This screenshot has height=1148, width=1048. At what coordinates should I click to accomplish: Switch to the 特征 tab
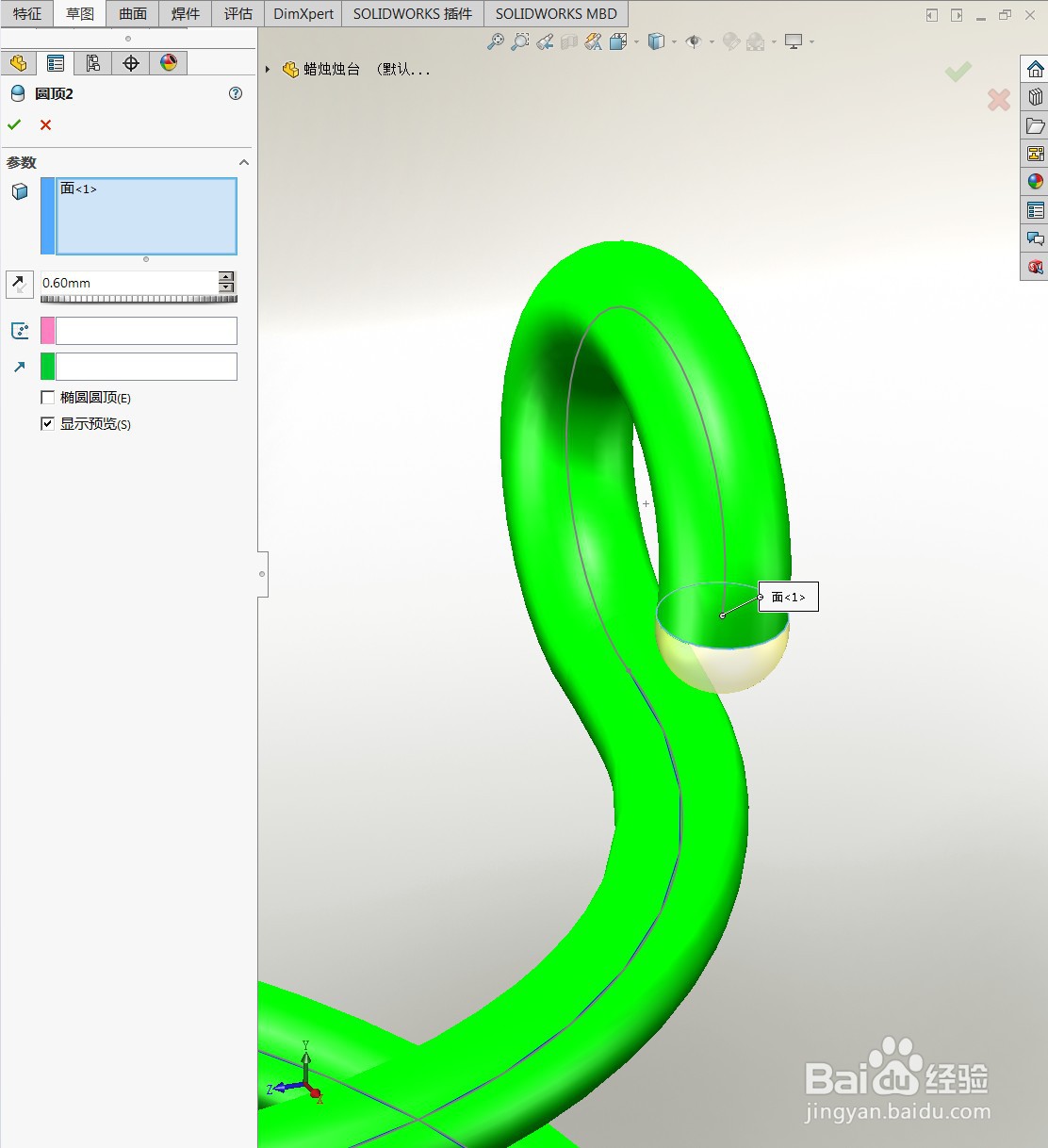(x=27, y=13)
